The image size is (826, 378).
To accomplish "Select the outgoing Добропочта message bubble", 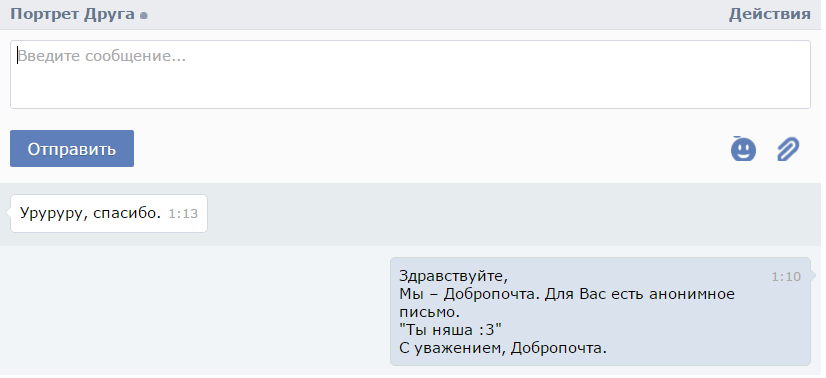I will pyautogui.click(x=600, y=311).
